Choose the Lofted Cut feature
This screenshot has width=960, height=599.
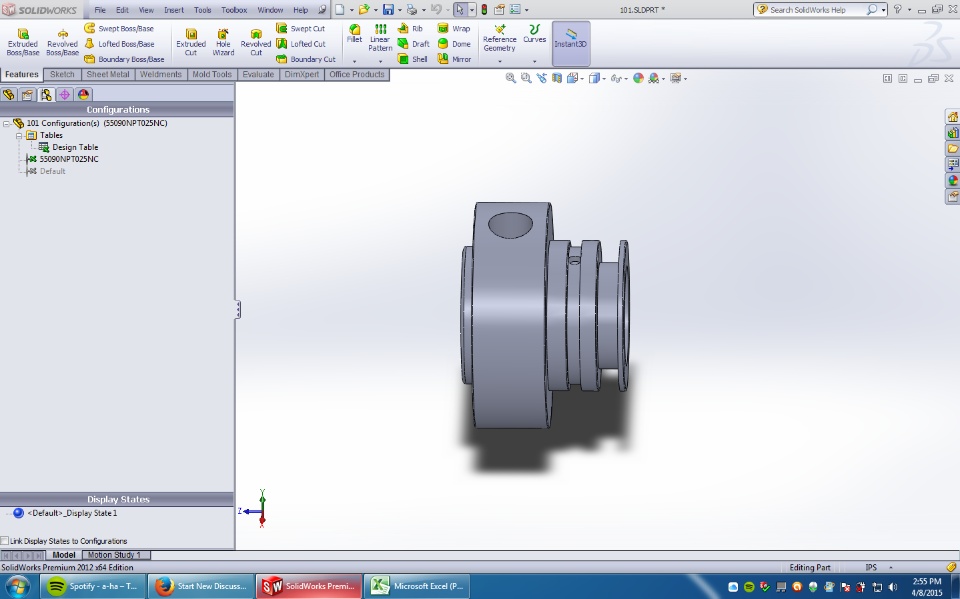pyautogui.click(x=301, y=43)
